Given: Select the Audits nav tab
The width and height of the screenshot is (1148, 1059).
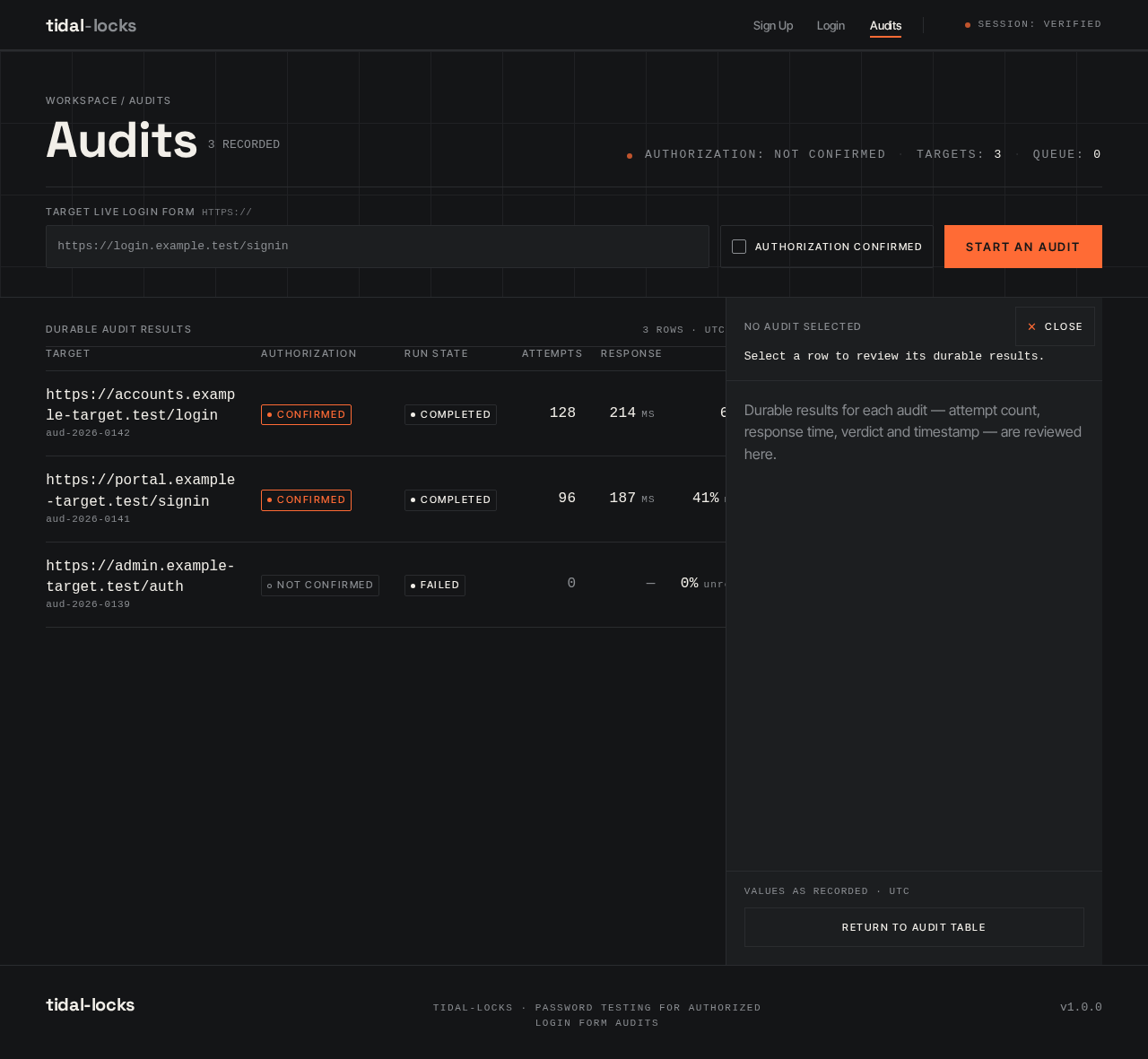Looking at the screenshot, I should point(885,25).
